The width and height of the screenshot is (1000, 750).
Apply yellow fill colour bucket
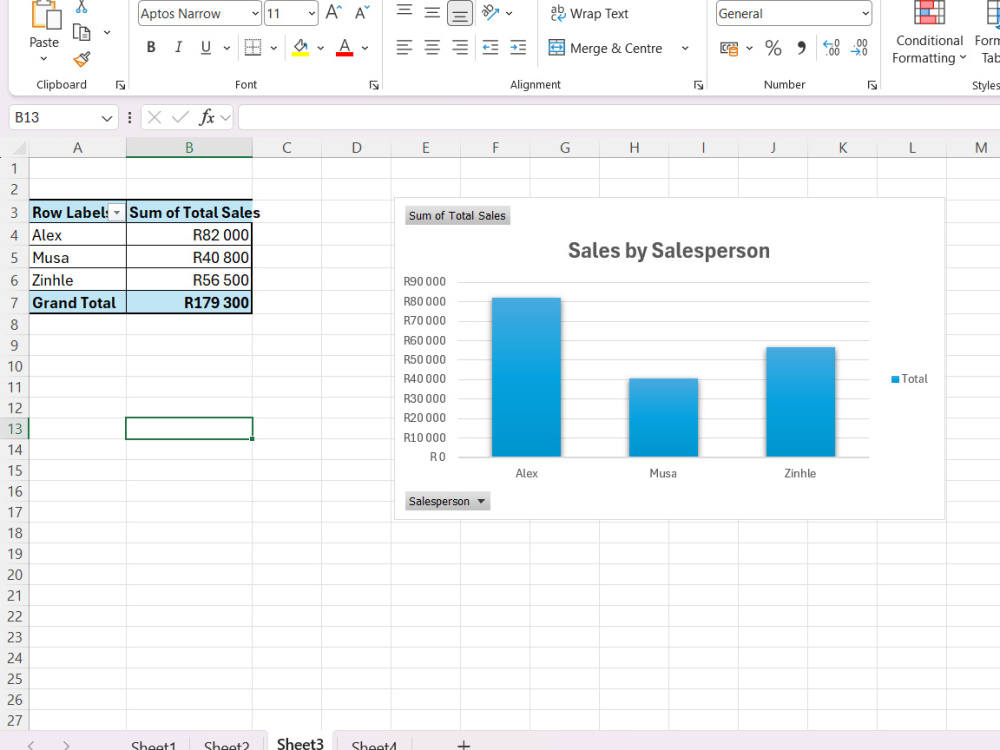[x=300, y=47]
